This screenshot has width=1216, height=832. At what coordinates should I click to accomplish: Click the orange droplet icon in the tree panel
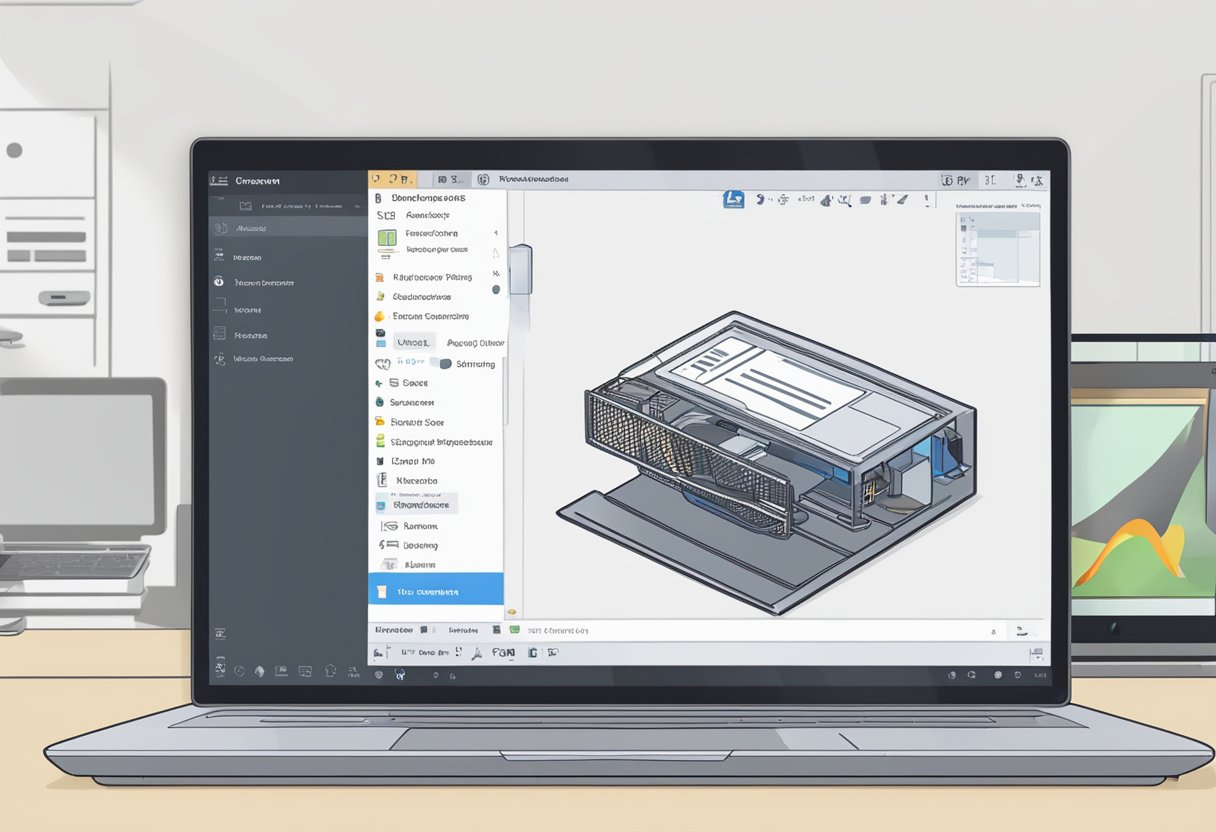click(x=380, y=316)
